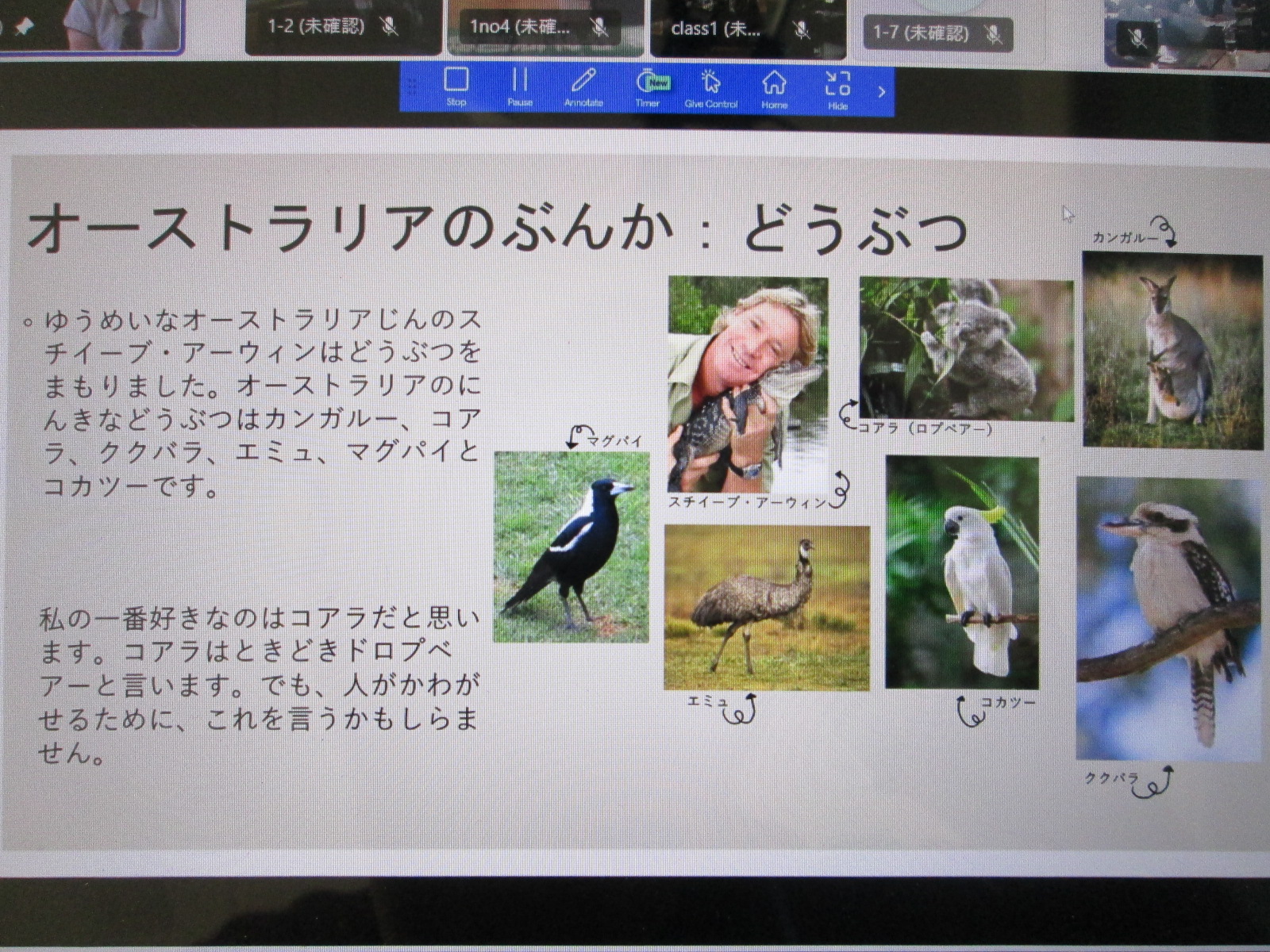Viewport: 1270px width, 952px height.
Task: Expand more toolbar options chevron
Action: [881, 91]
